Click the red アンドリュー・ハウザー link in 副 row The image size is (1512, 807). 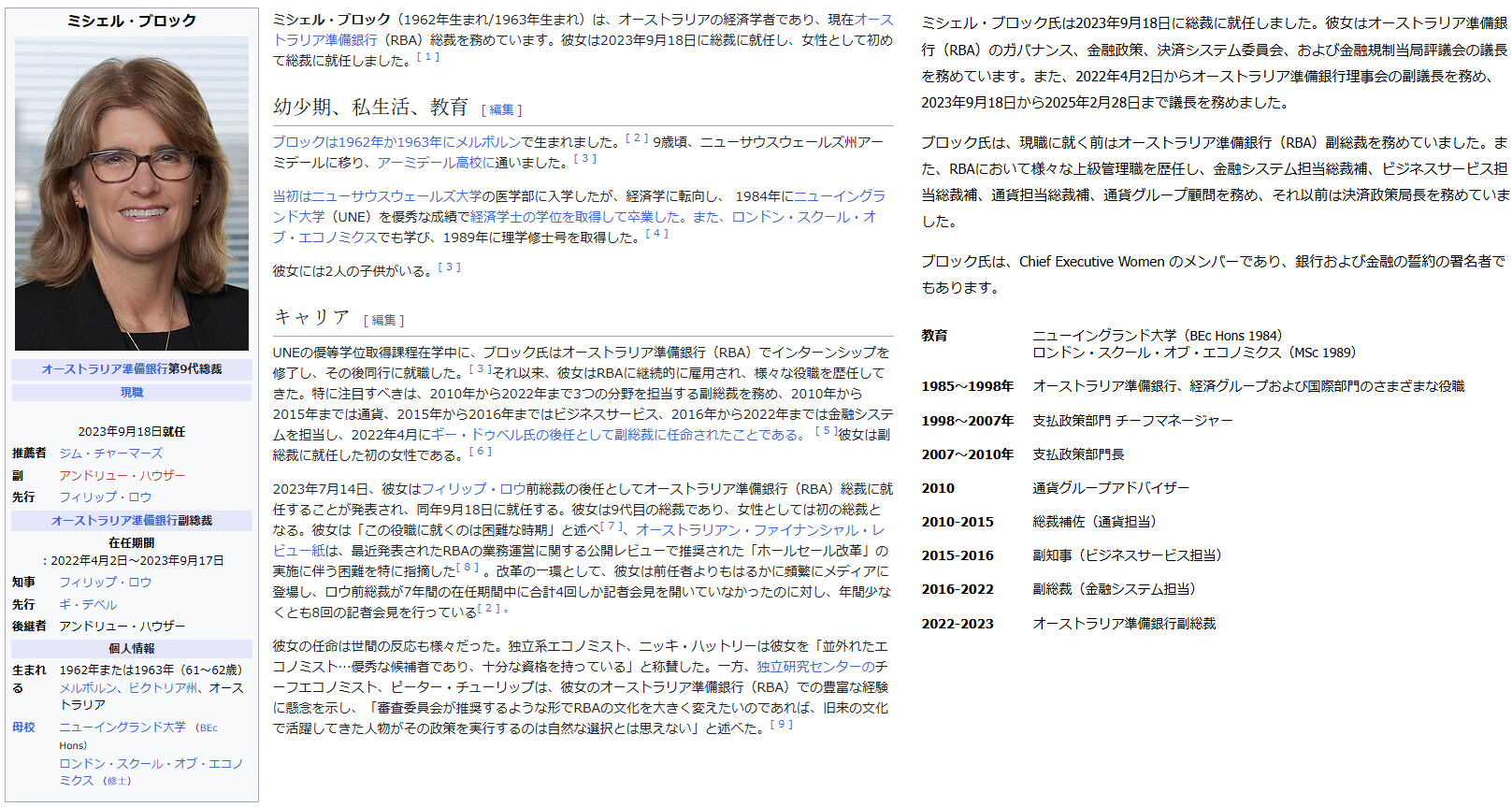(x=122, y=476)
